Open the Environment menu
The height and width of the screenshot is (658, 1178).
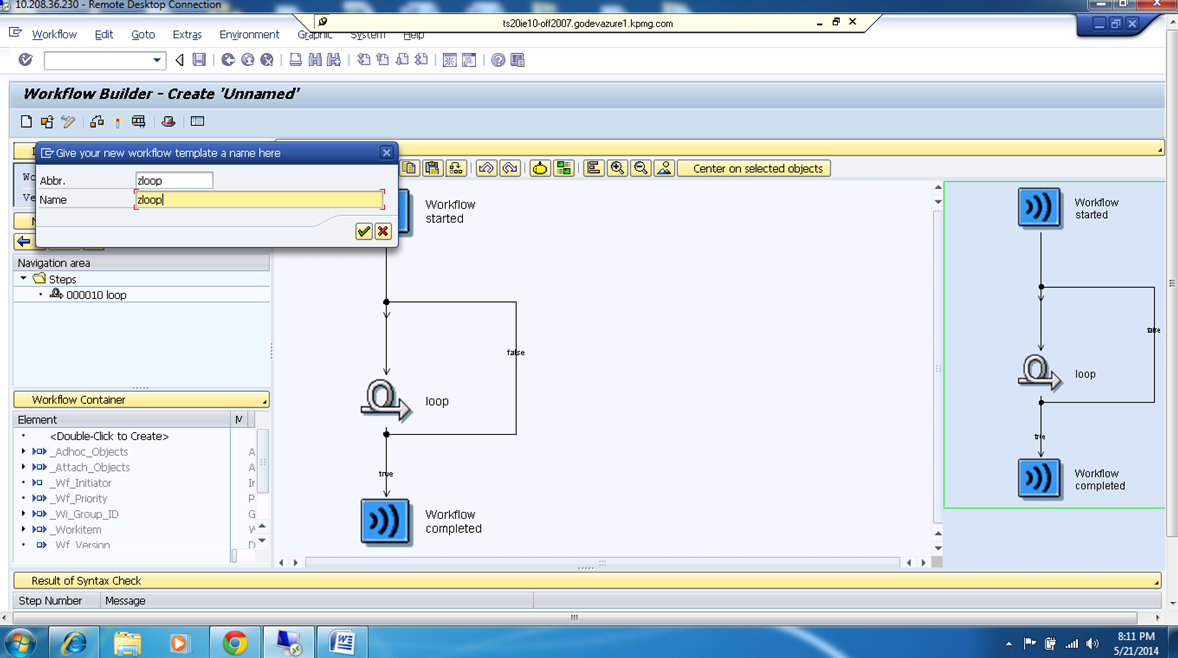248,34
